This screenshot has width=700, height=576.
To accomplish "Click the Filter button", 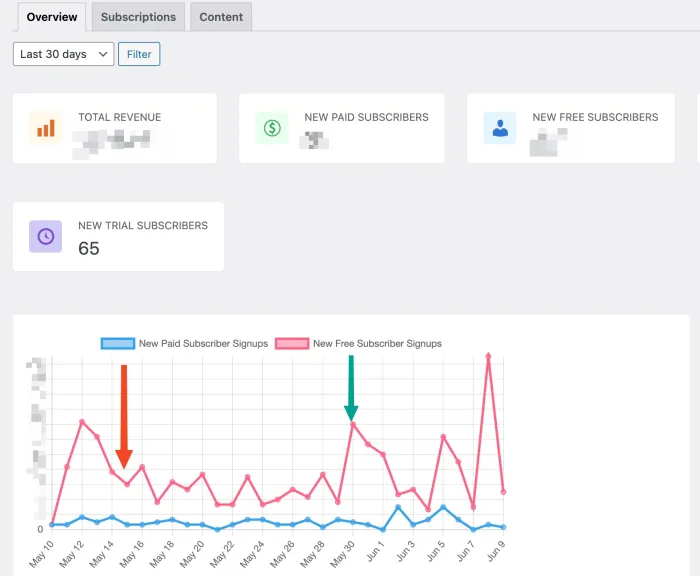I will click(x=139, y=54).
